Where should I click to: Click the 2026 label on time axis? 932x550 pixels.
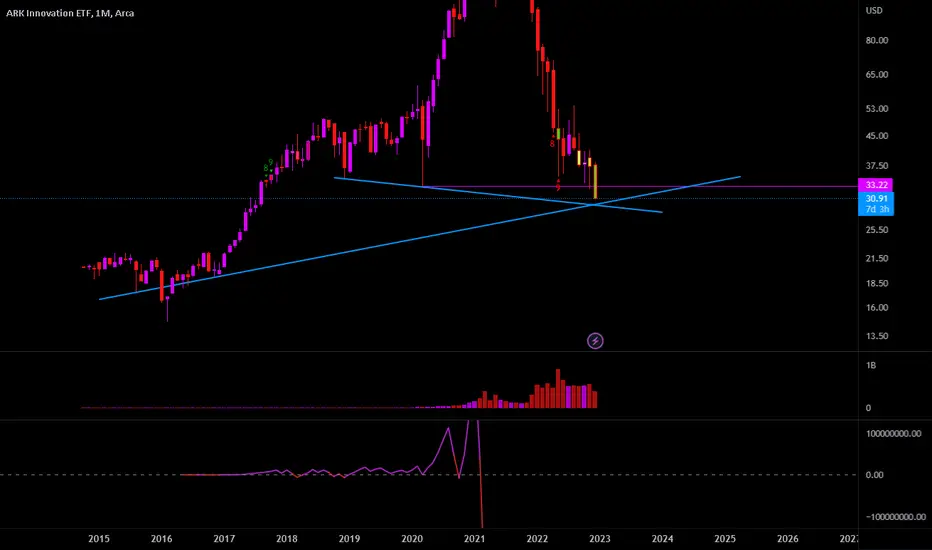[788, 539]
